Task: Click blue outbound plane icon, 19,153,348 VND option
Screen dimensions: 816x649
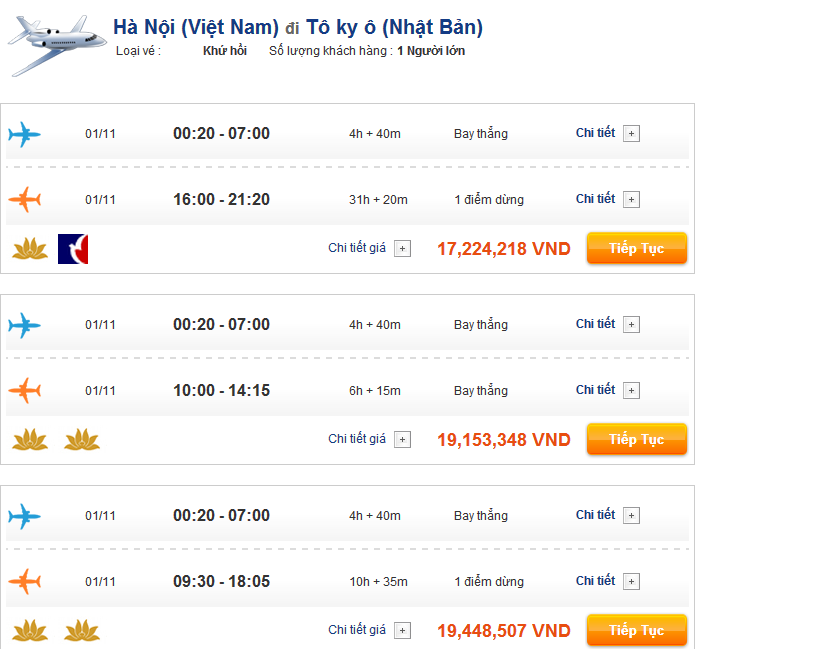Action: point(24,325)
